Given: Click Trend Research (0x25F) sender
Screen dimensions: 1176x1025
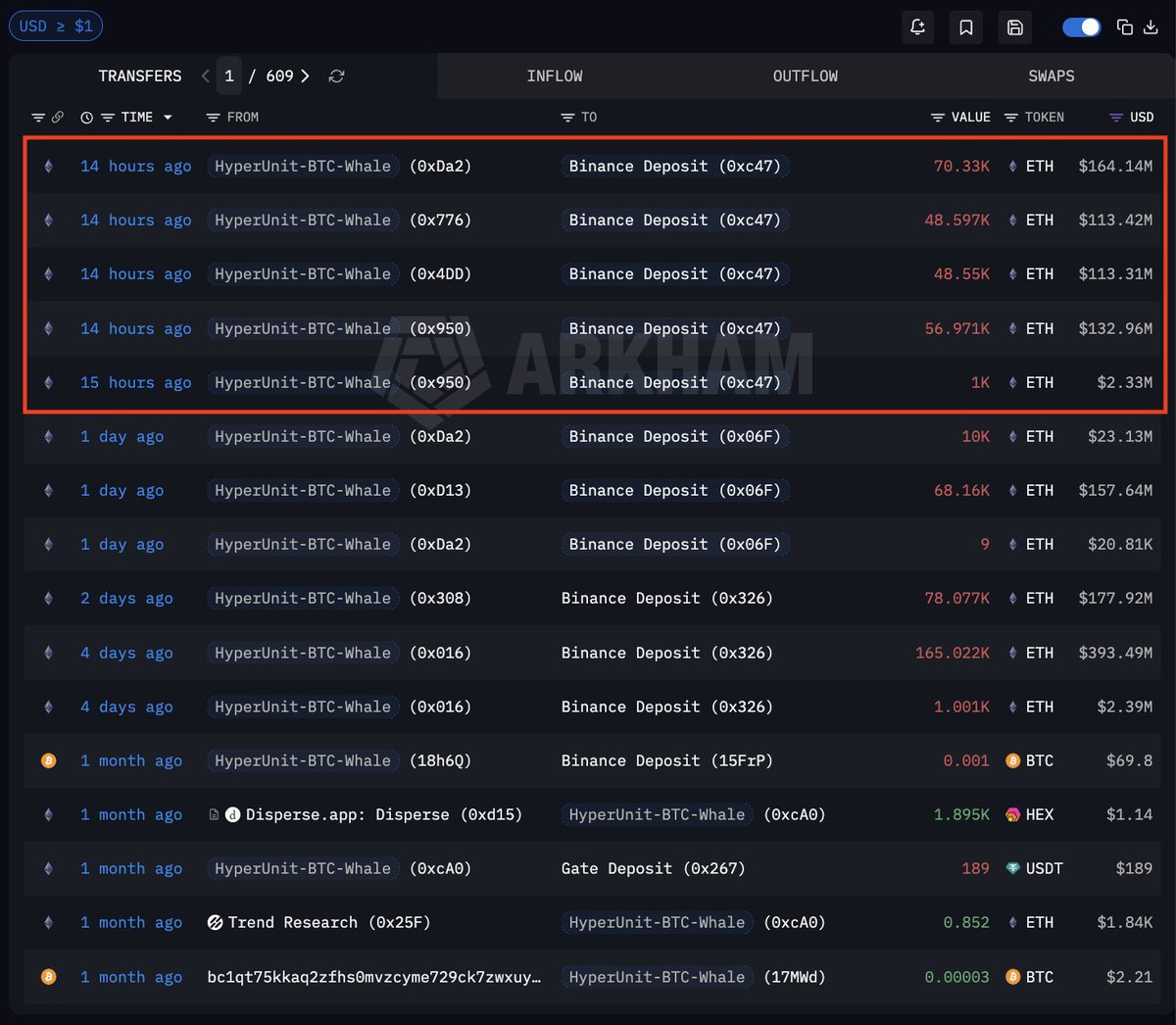Looking at the screenshot, I should click(329, 922).
